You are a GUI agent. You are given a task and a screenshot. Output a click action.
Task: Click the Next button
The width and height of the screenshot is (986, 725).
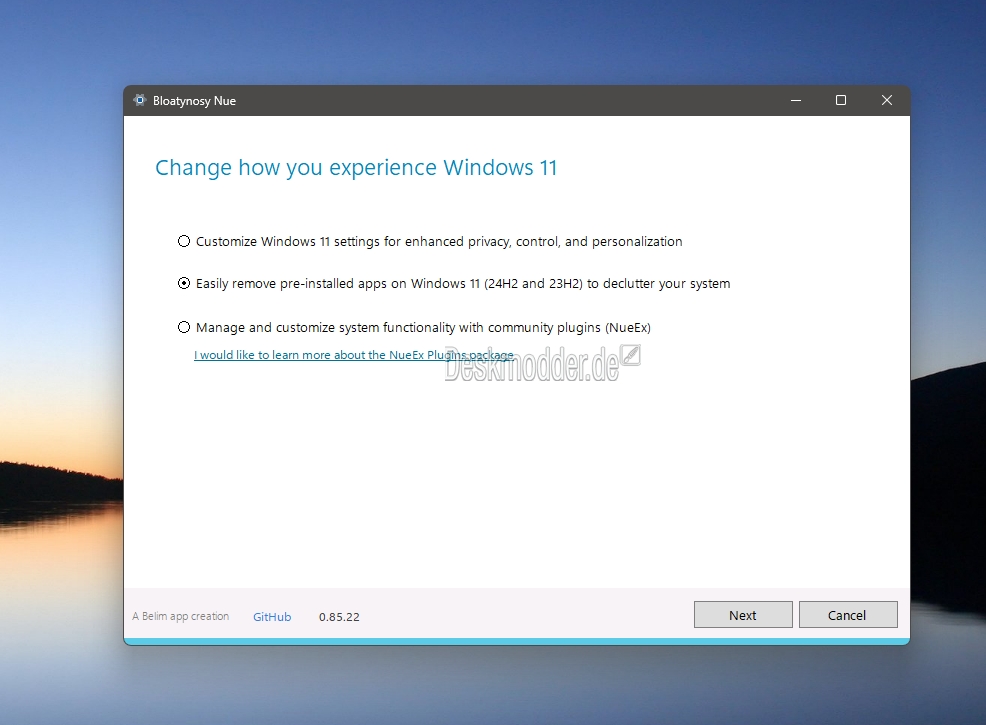743,615
